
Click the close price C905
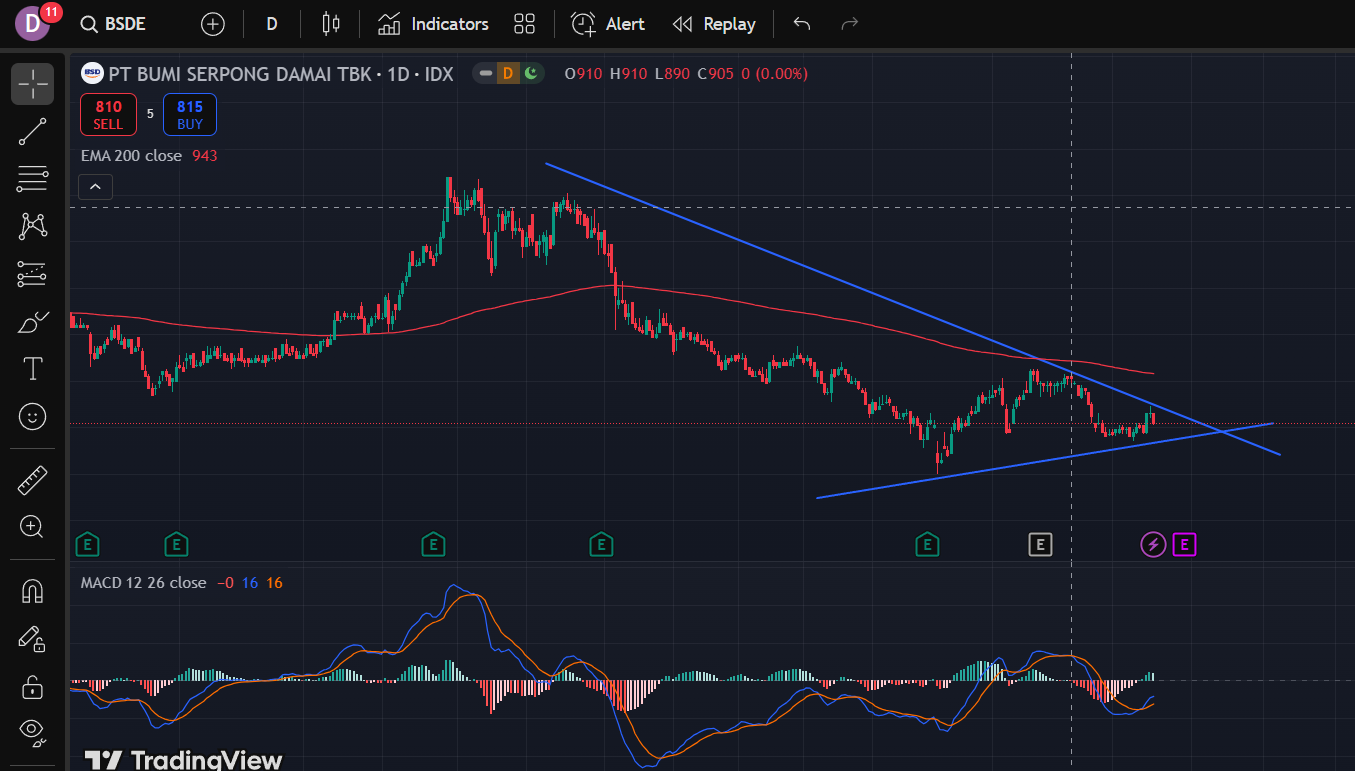click(x=716, y=73)
